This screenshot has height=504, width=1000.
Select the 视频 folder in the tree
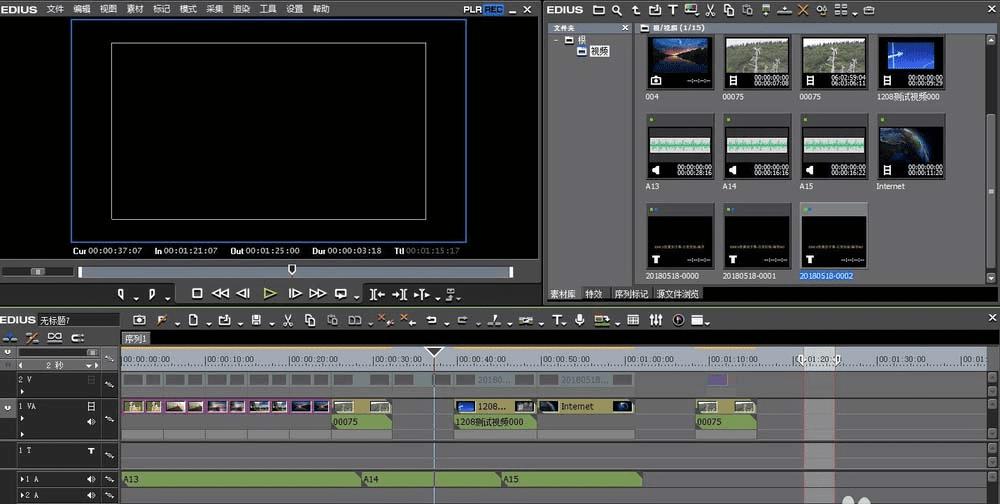[x=598, y=51]
